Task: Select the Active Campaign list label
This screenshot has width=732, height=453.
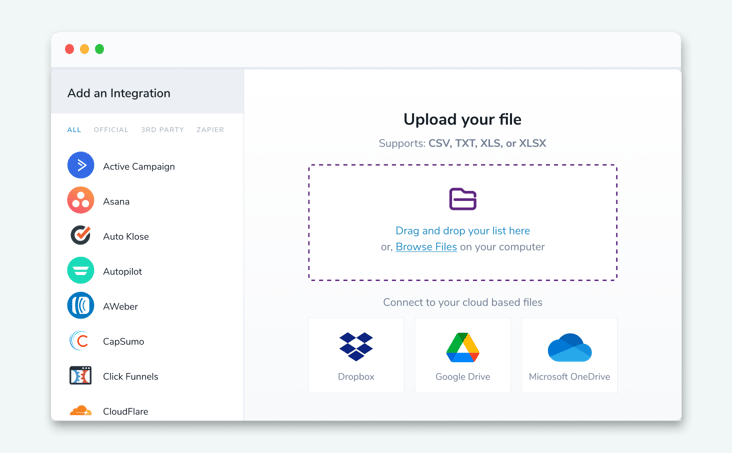Action: 139,167
